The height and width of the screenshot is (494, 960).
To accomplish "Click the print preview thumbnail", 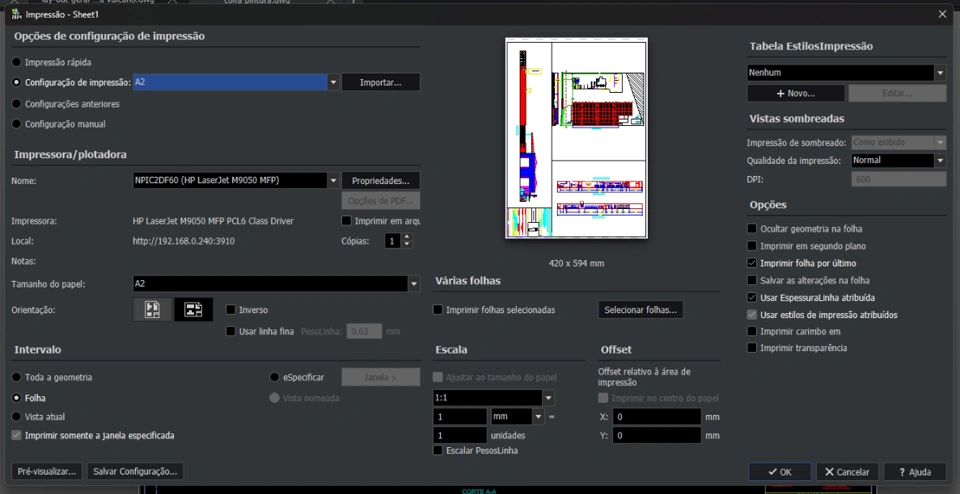I will coord(576,138).
